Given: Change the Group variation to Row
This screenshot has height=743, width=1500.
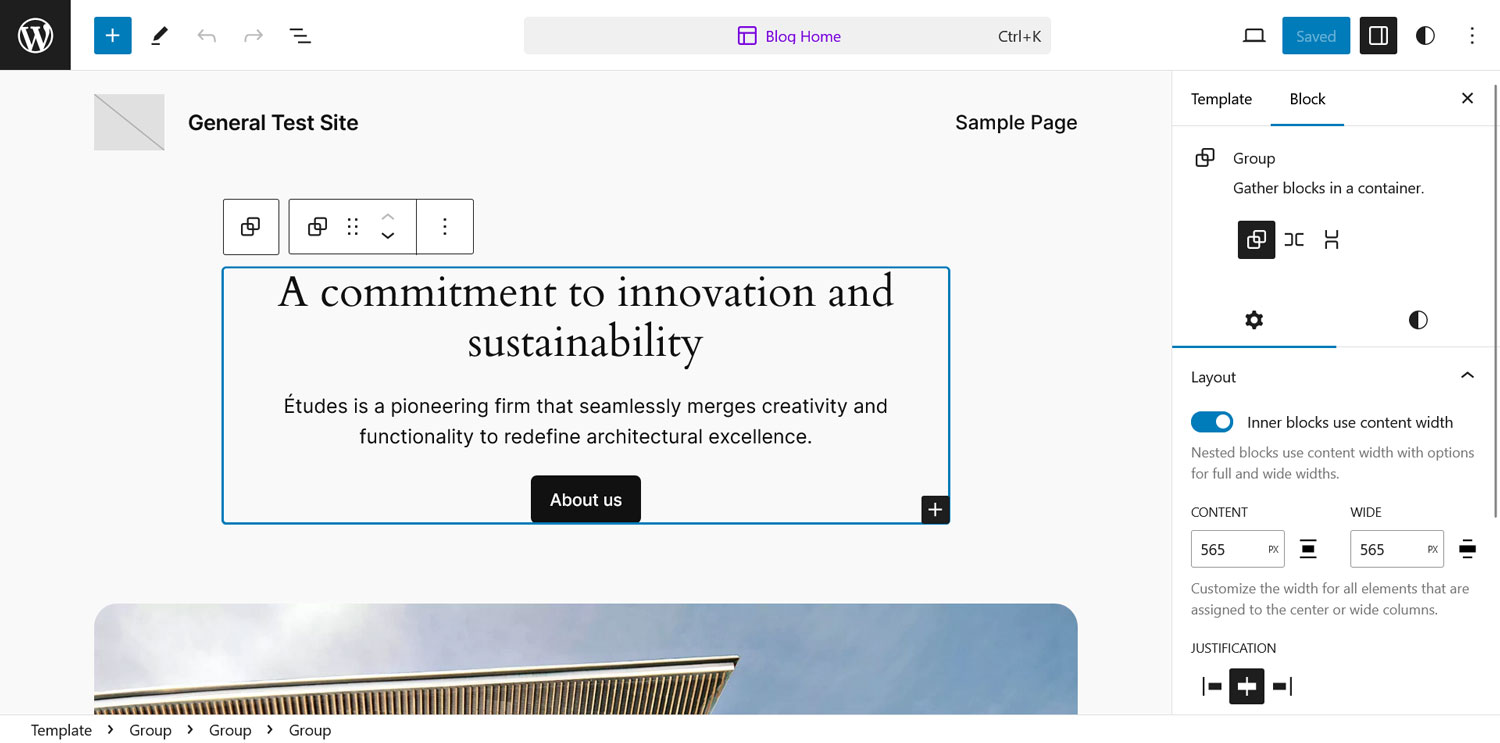Looking at the screenshot, I should coord(1294,240).
